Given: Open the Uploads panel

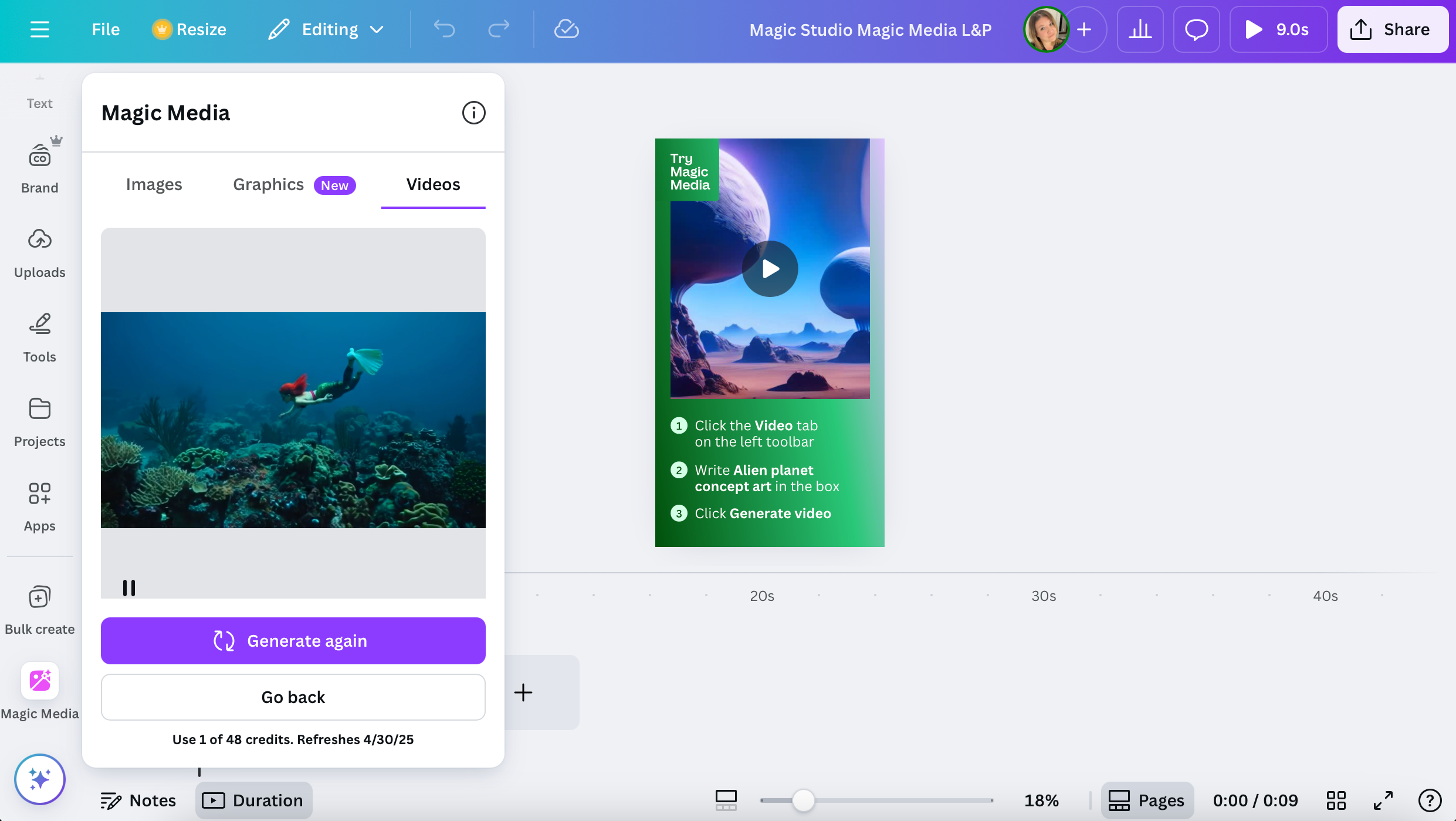Looking at the screenshot, I should pyautogui.click(x=39, y=252).
